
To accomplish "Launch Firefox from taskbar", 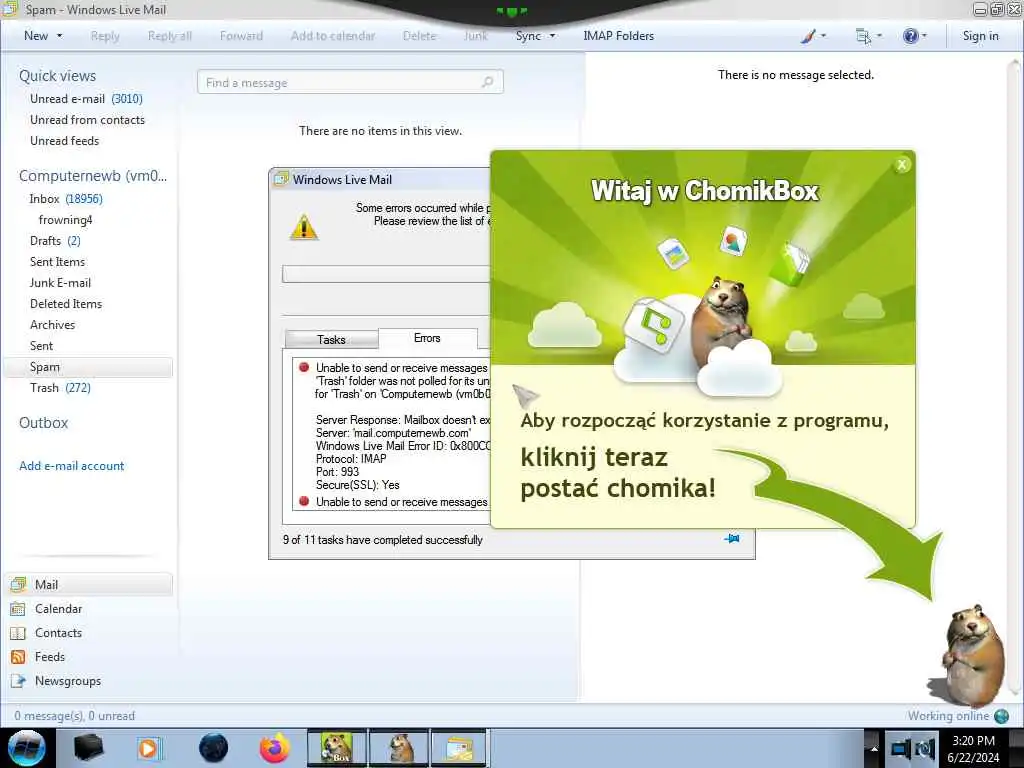I will point(275,748).
